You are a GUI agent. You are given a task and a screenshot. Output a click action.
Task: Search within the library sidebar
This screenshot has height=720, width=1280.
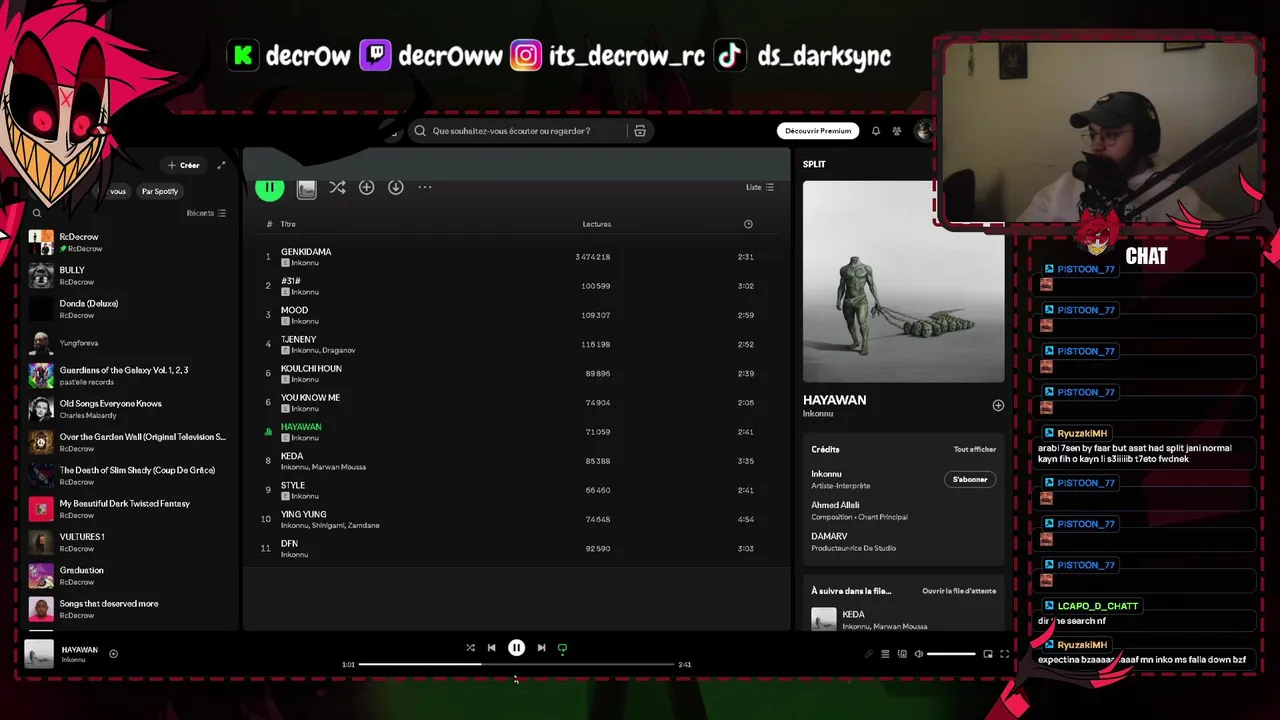[x=37, y=213]
